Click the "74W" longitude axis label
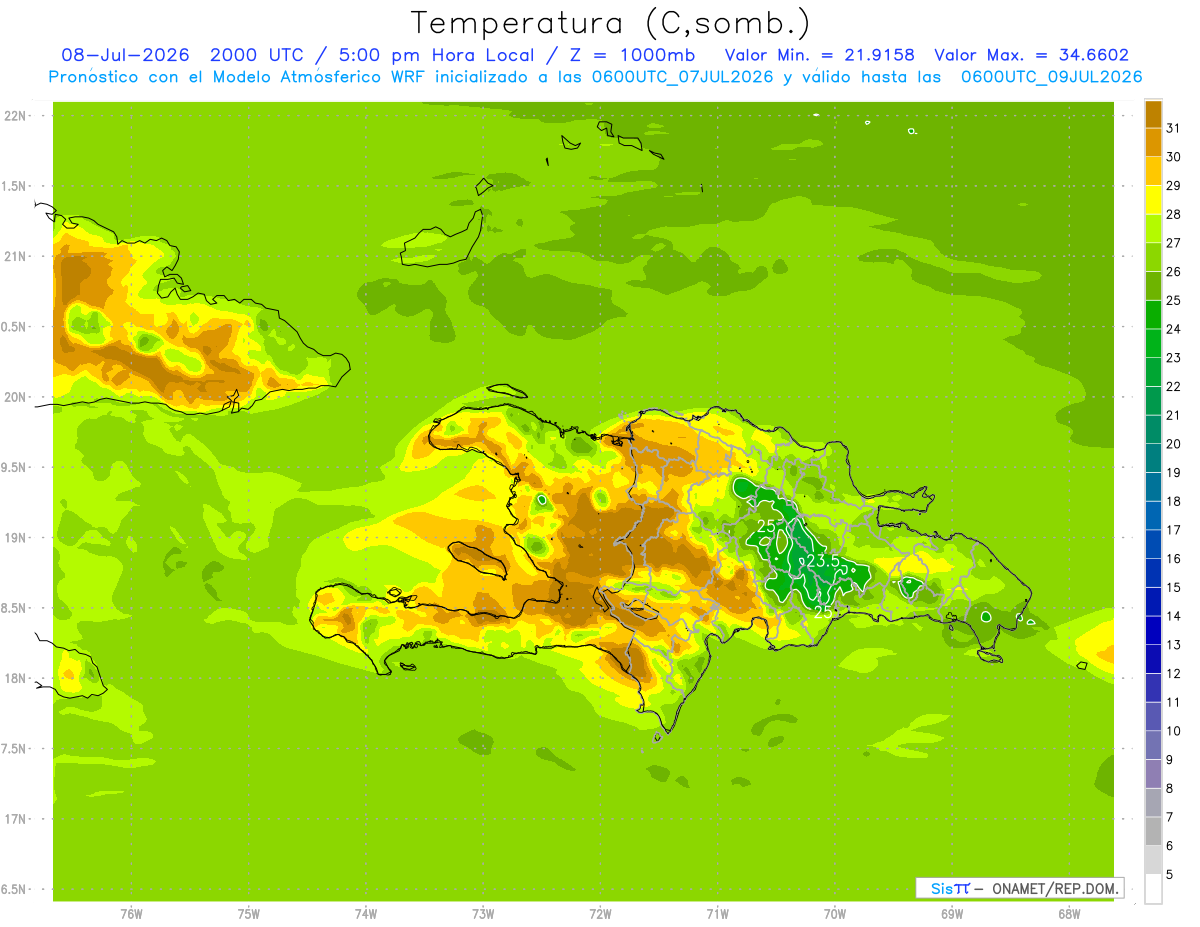1200x927 pixels. [x=366, y=914]
